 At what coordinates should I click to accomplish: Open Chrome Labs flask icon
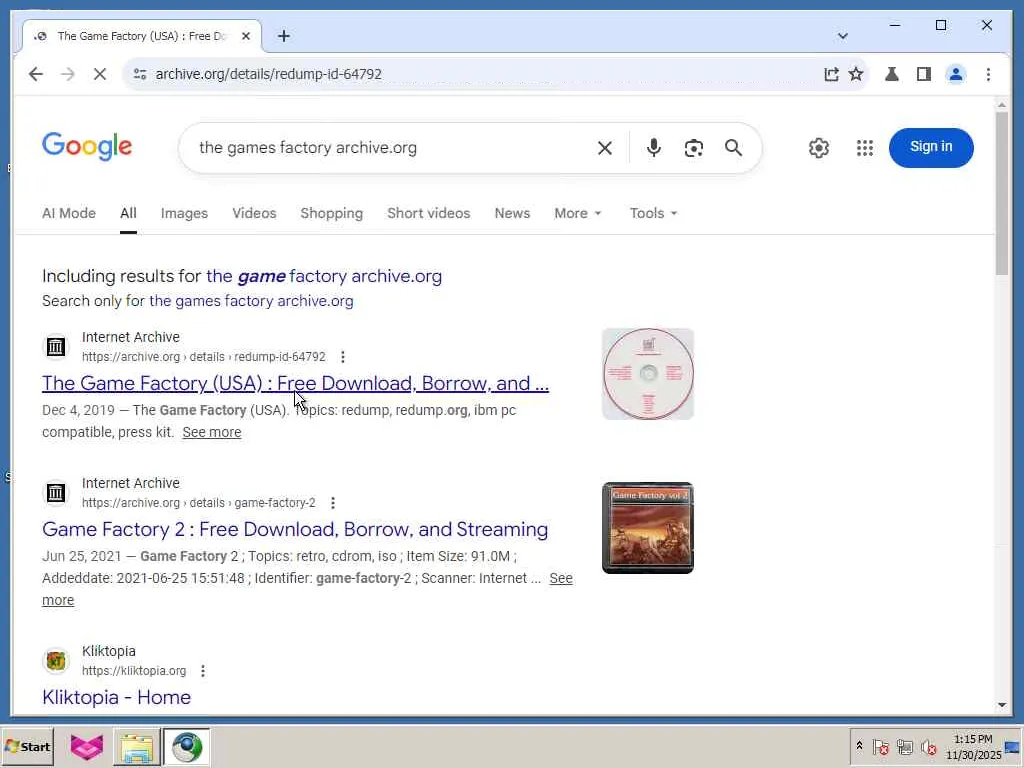coord(891,74)
